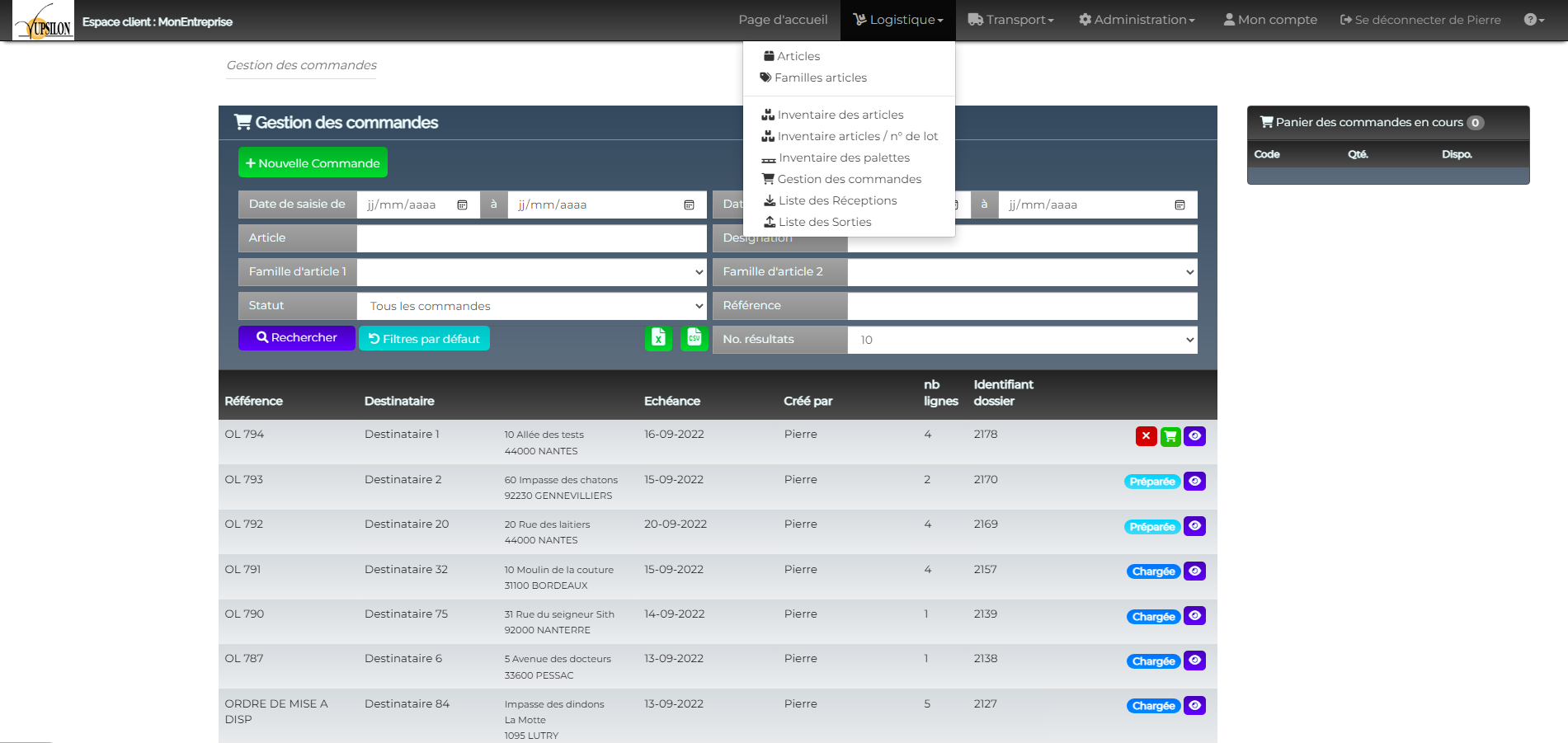Click the Destinataire column header
The image size is (1568, 743).
[399, 401]
